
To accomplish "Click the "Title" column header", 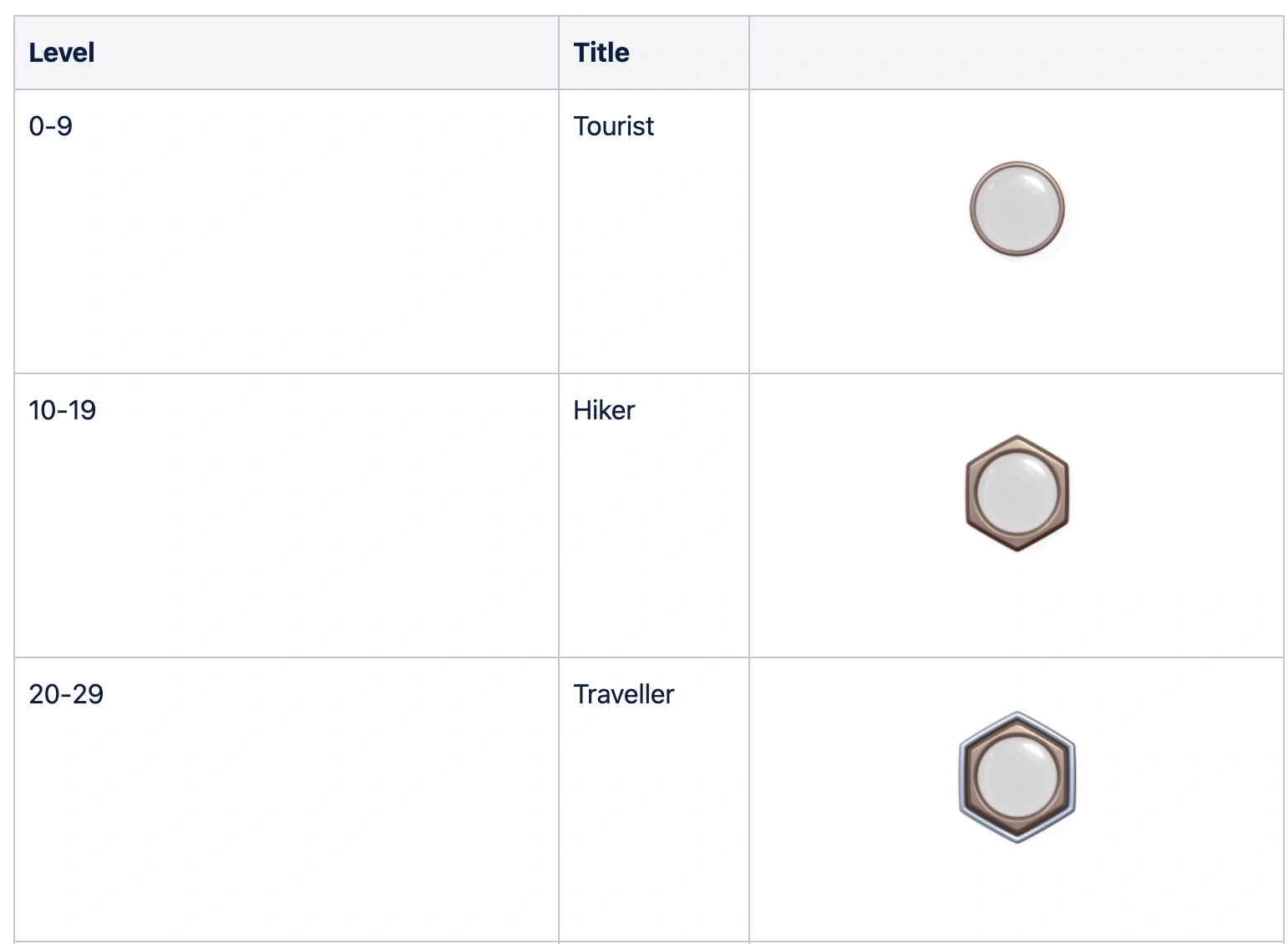I will pyautogui.click(x=601, y=53).
